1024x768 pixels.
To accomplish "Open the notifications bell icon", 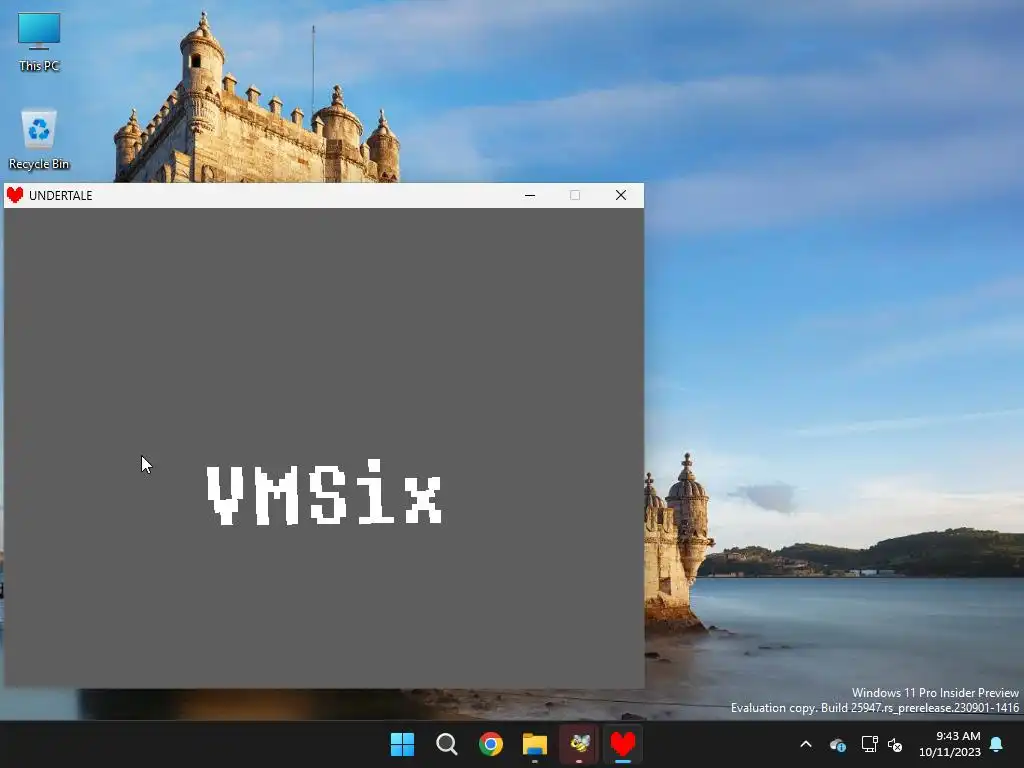I will [x=997, y=744].
